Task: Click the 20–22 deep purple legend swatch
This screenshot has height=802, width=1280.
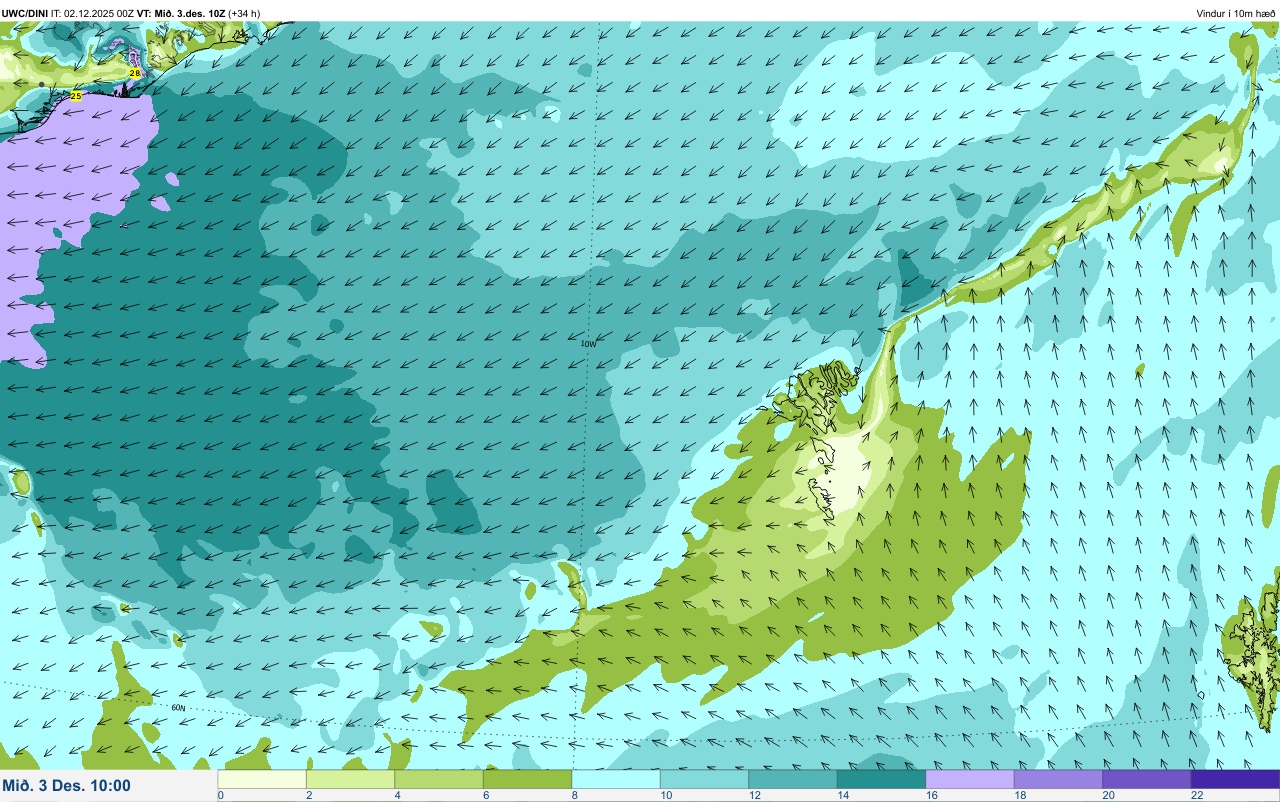Action: (1147, 779)
